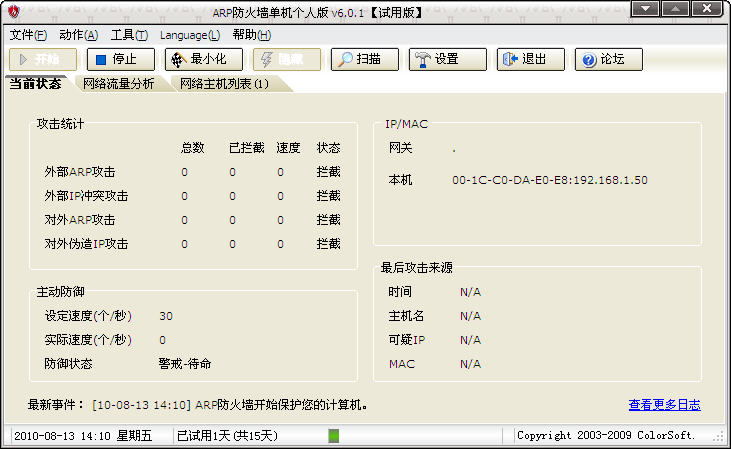The height and width of the screenshot is (449, 731).
Task: Click the resize grip in status bar corner
Action: click(718, 436)
